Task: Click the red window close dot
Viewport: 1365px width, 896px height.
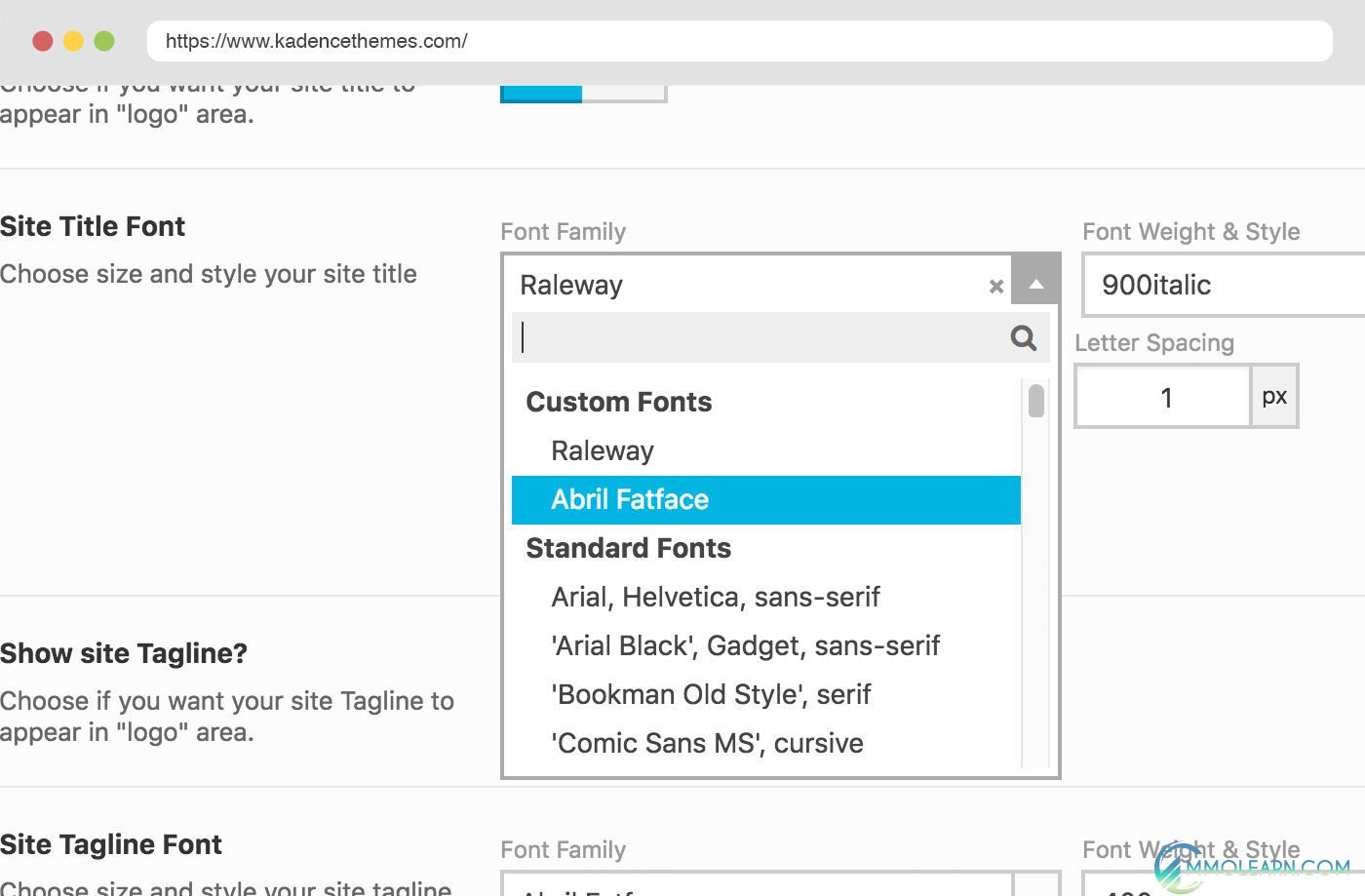Action: click(43, 41)
